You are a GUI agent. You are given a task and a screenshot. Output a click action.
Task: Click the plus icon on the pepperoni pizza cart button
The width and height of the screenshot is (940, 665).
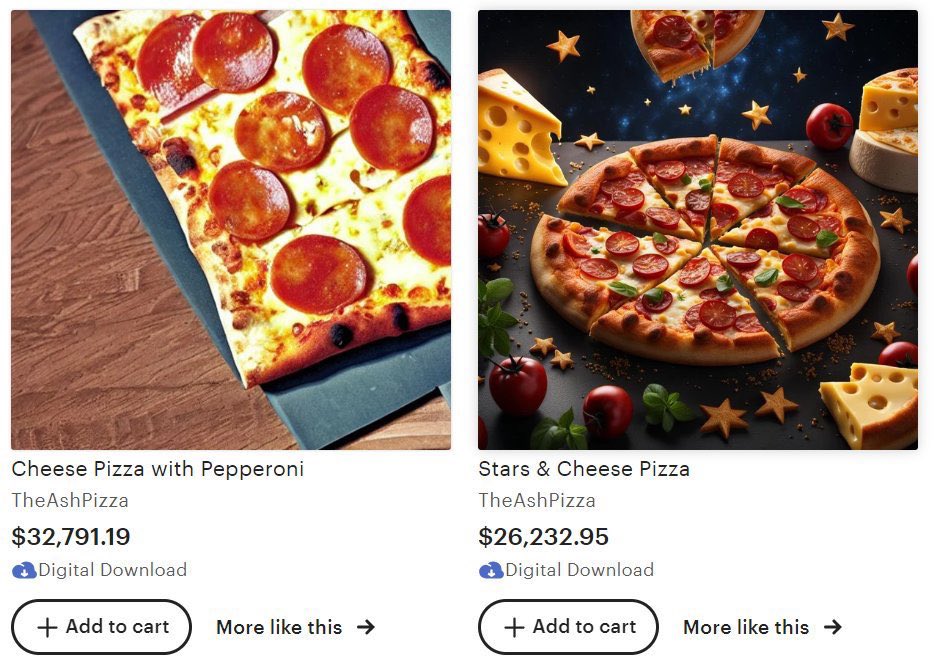(x=47, y=628)
